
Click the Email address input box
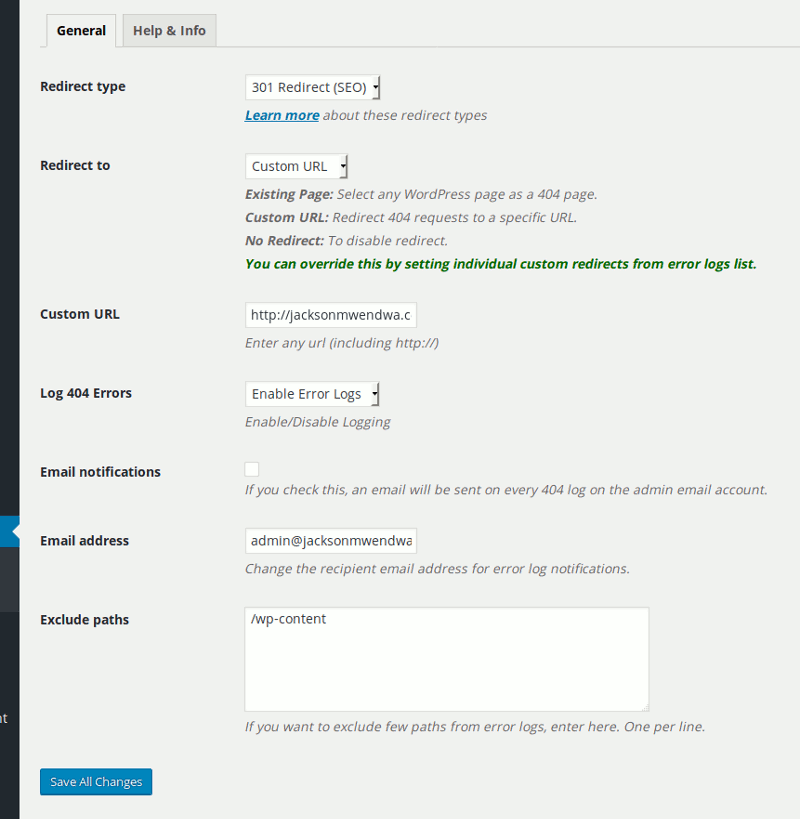pos(330,540)
